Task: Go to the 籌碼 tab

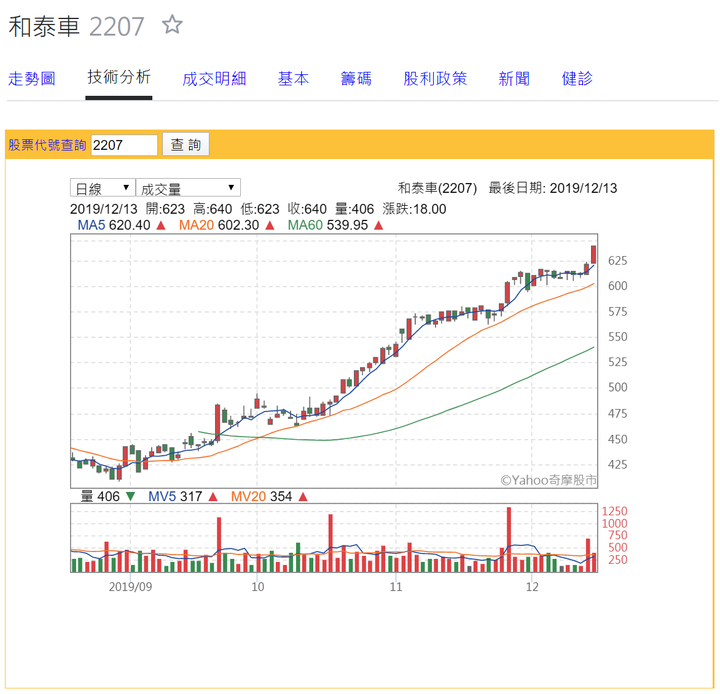Action: [356, 79]
